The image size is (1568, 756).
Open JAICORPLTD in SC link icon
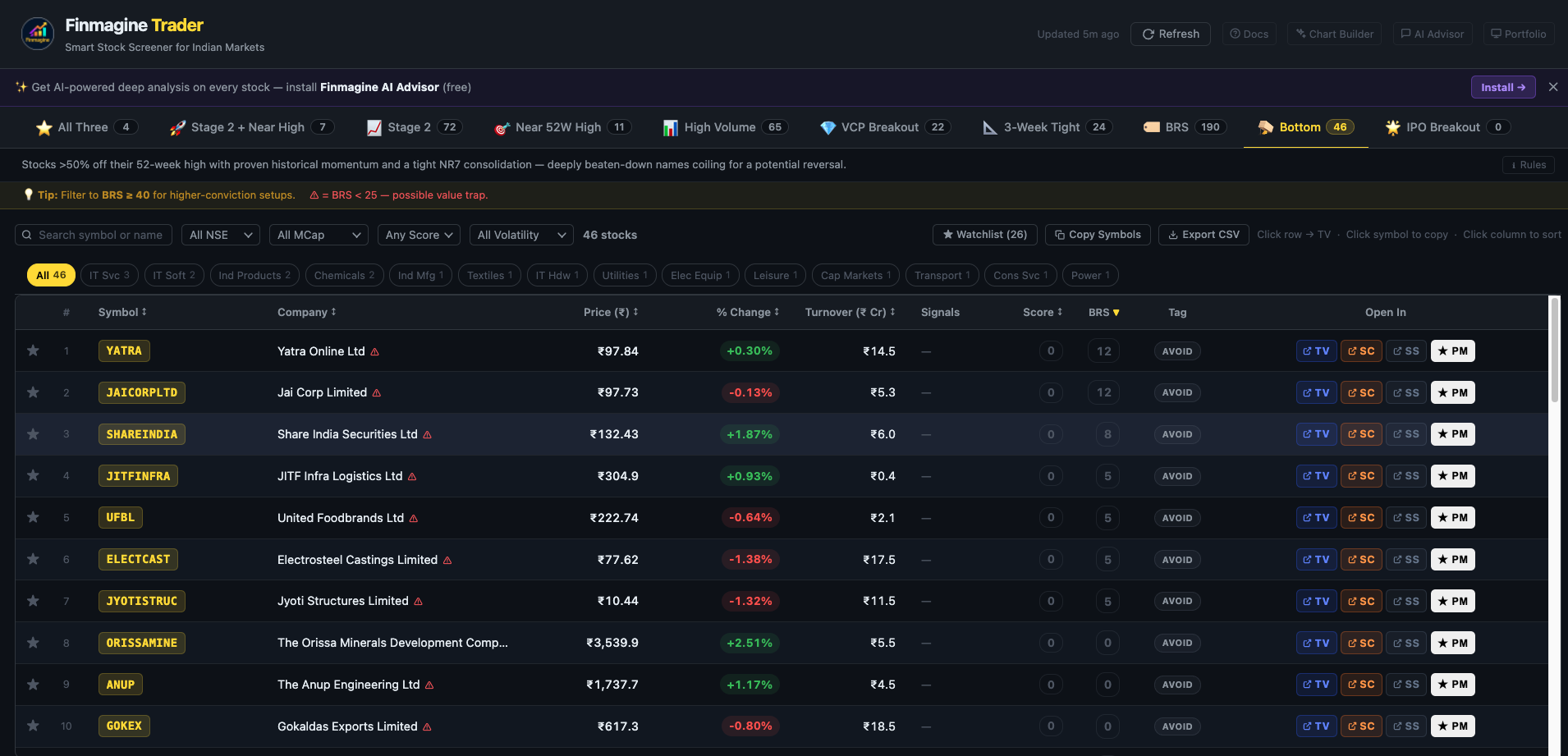click(x=1361, y=392)
